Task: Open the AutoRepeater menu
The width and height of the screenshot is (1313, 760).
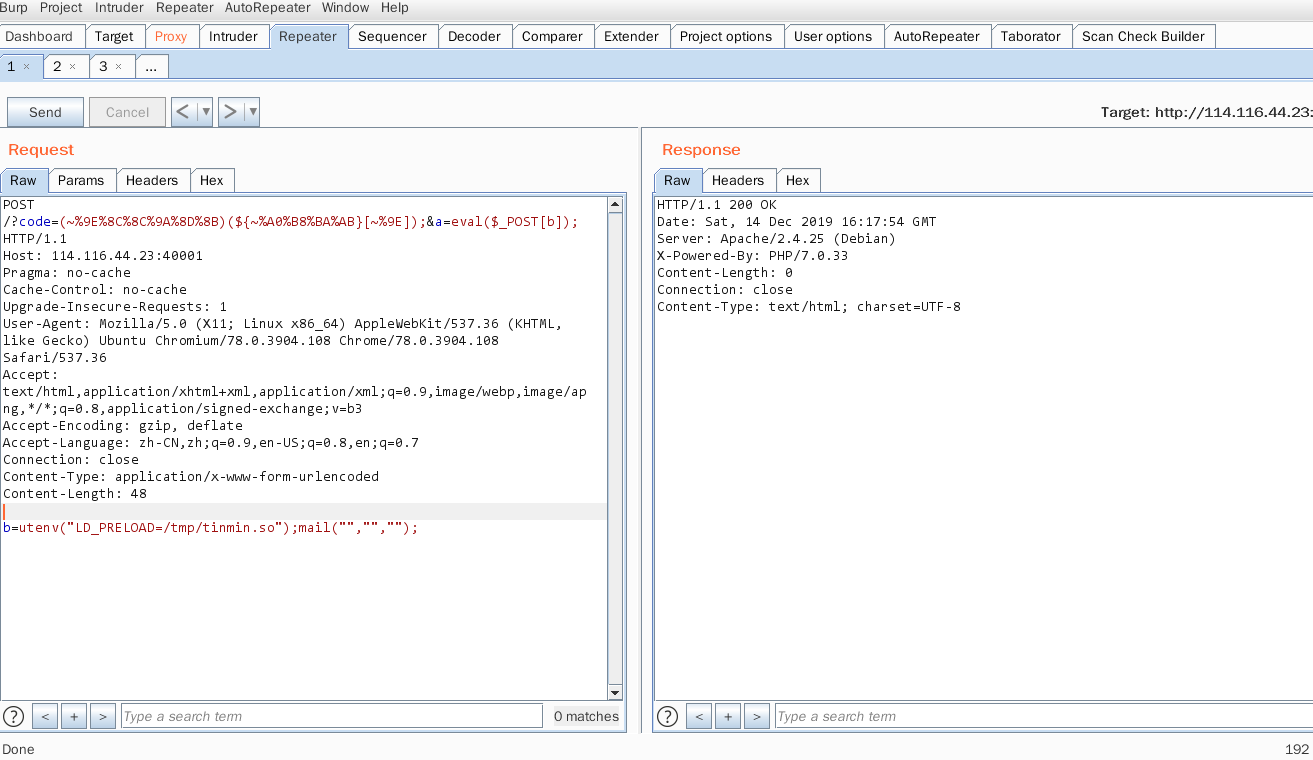Action: pos(269,7)
